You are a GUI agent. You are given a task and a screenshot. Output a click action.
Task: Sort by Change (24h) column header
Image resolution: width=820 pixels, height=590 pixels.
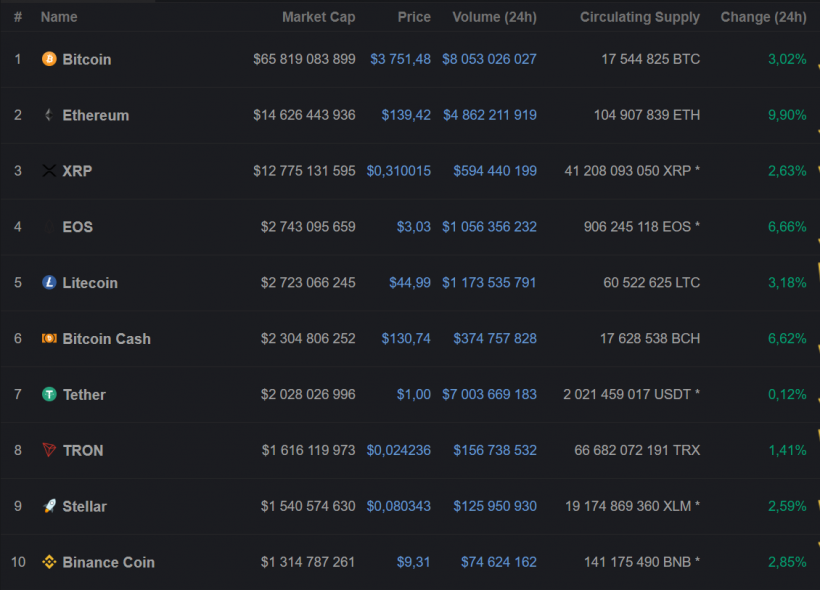[x=763, y=17]
